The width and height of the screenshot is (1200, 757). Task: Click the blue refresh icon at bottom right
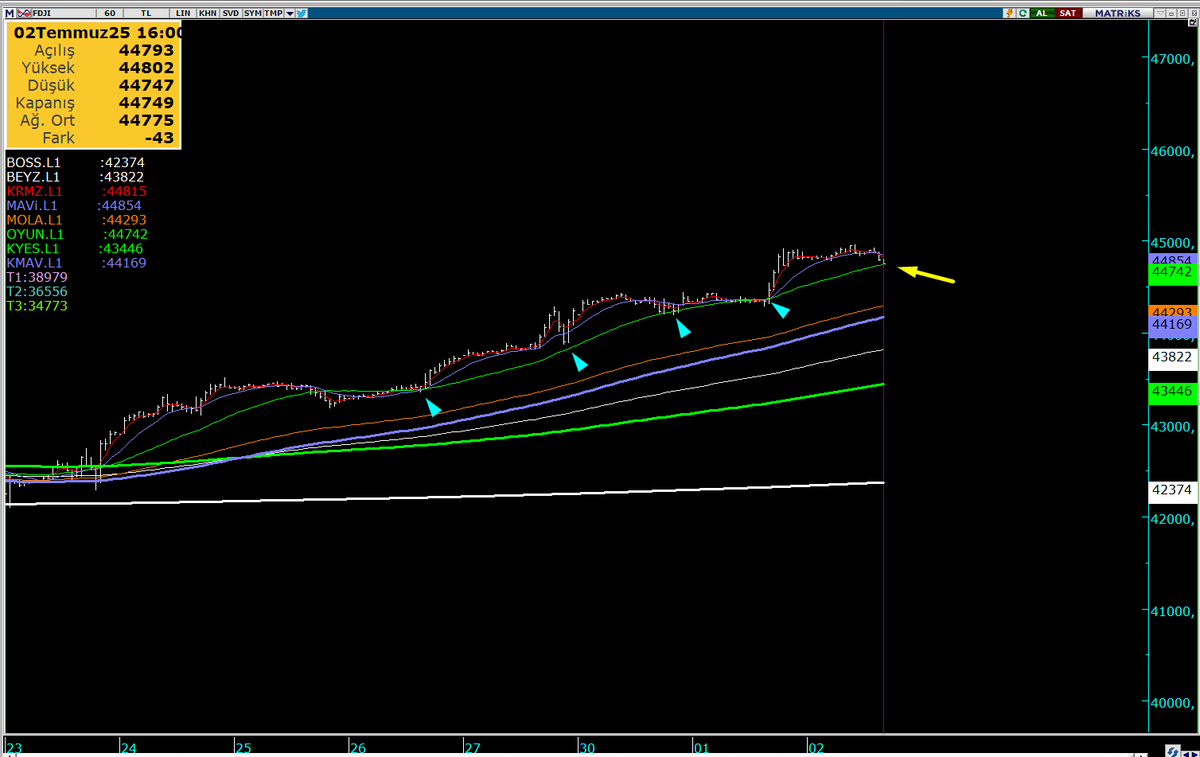(1172, 751)
